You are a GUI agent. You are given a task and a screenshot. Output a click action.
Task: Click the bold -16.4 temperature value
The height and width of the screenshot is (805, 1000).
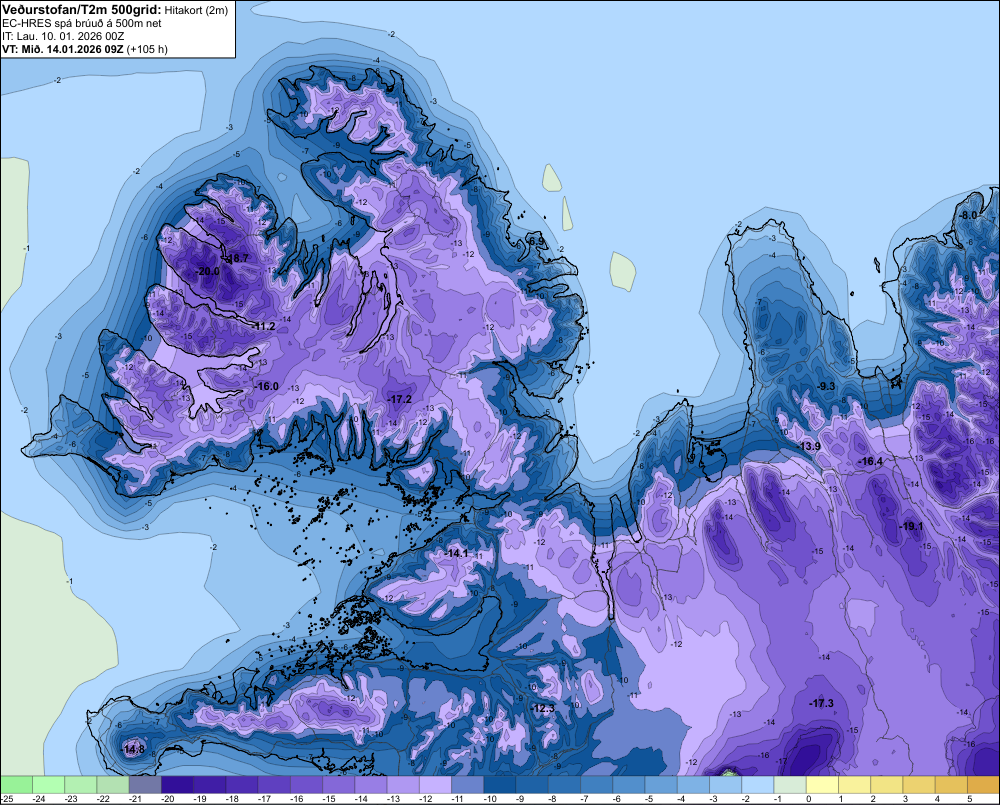[871, 461]
